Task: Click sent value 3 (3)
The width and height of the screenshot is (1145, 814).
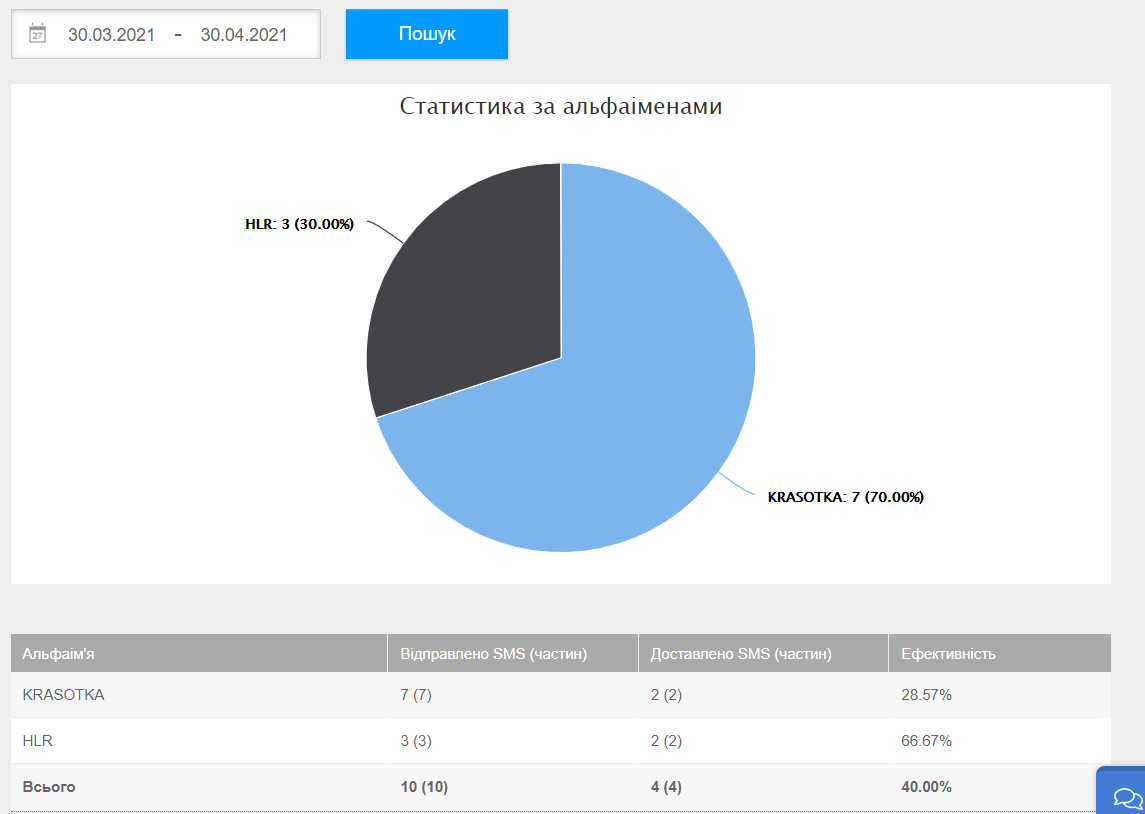Action: coord(416,741)
